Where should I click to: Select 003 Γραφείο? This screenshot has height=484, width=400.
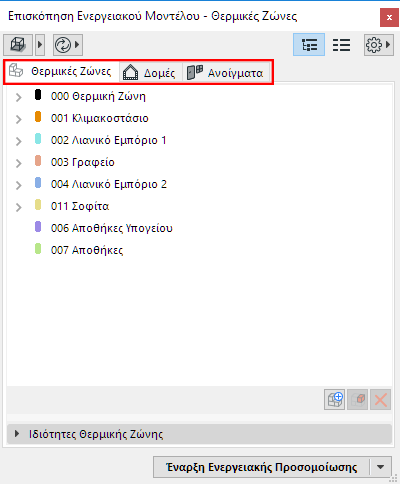83,162
